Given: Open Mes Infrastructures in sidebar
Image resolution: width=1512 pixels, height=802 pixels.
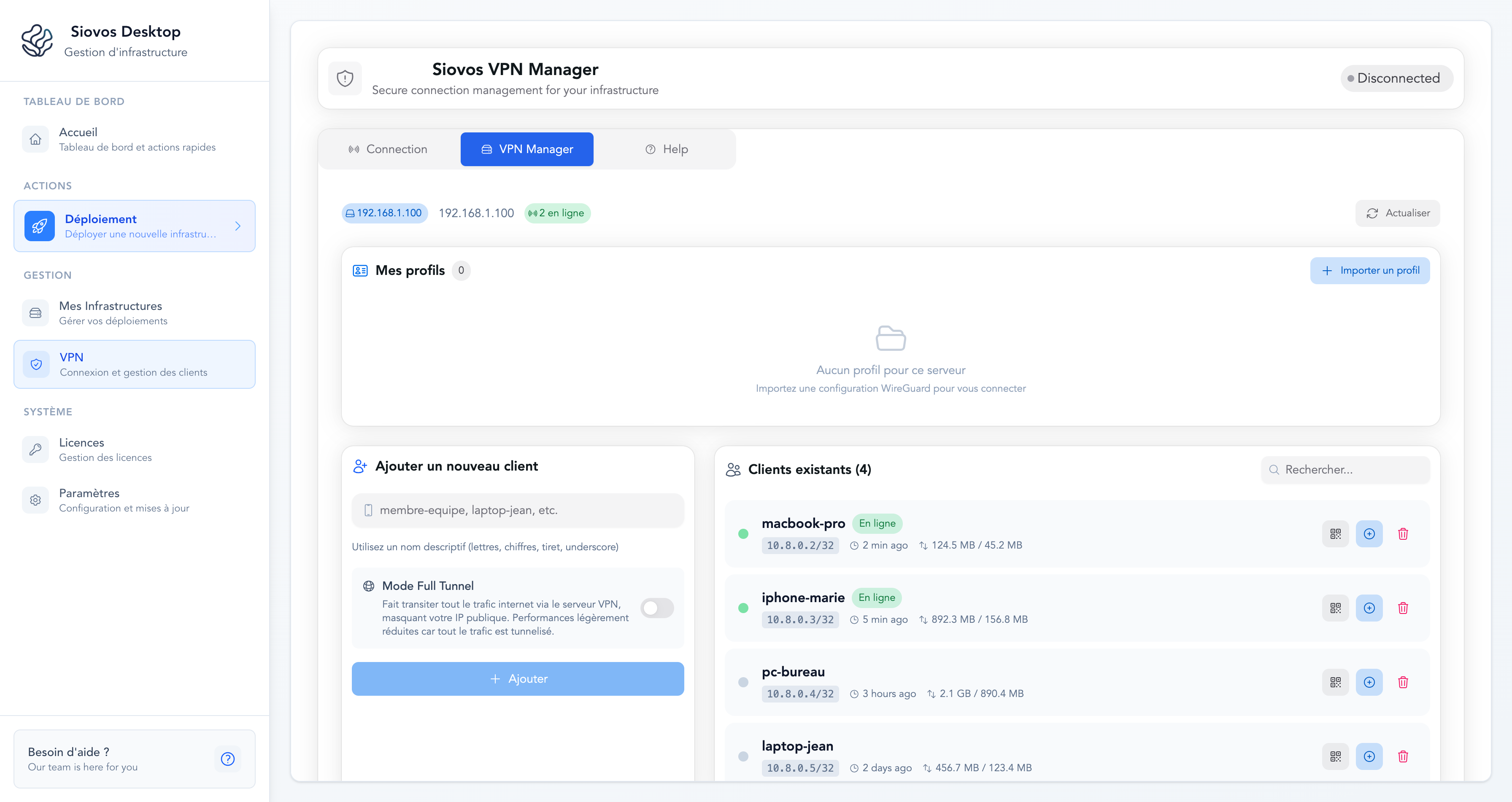Looking at the screenshot, I should tap(135, 313).
